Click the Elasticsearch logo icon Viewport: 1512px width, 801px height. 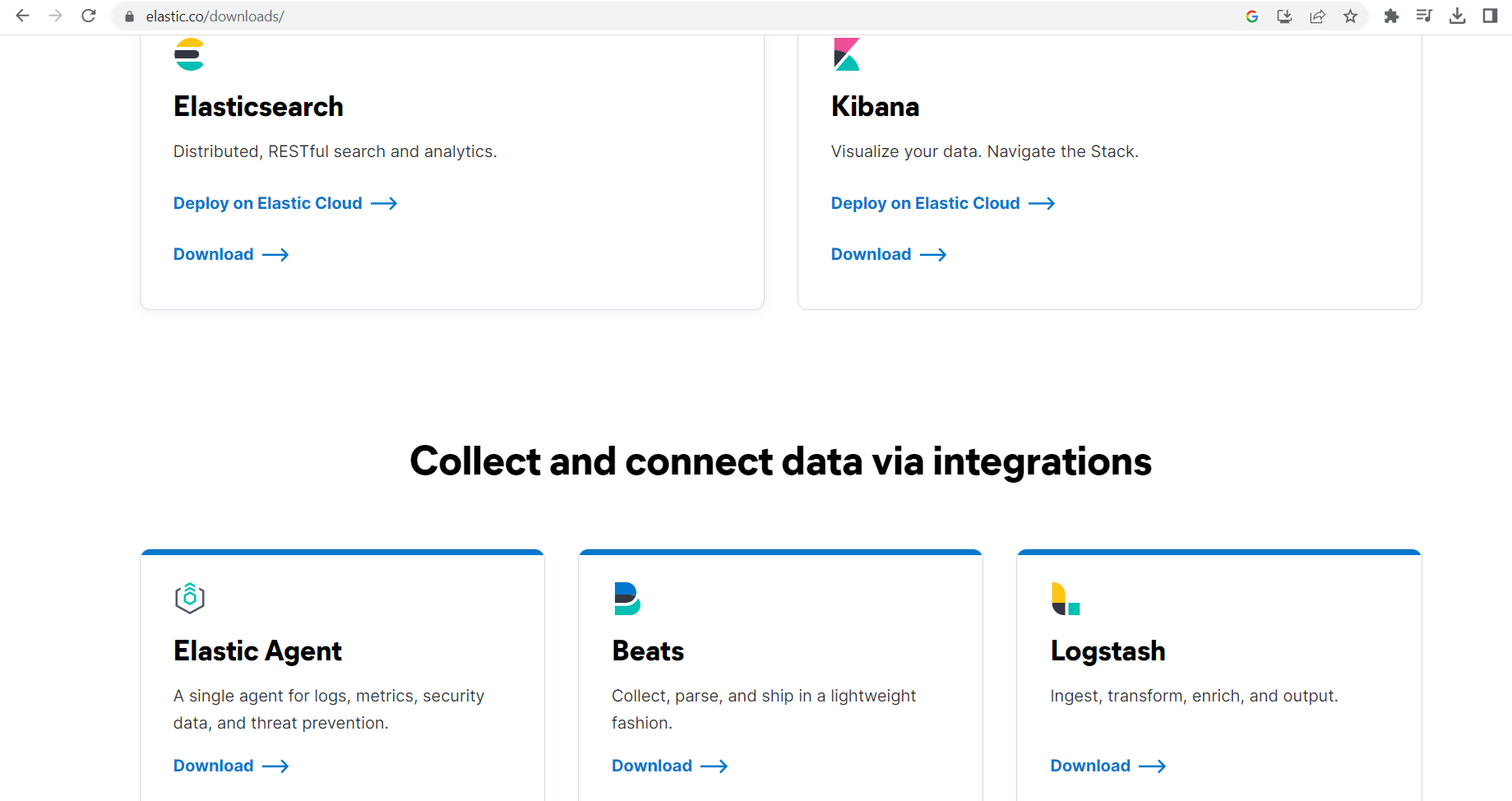[x=188, y=53]
